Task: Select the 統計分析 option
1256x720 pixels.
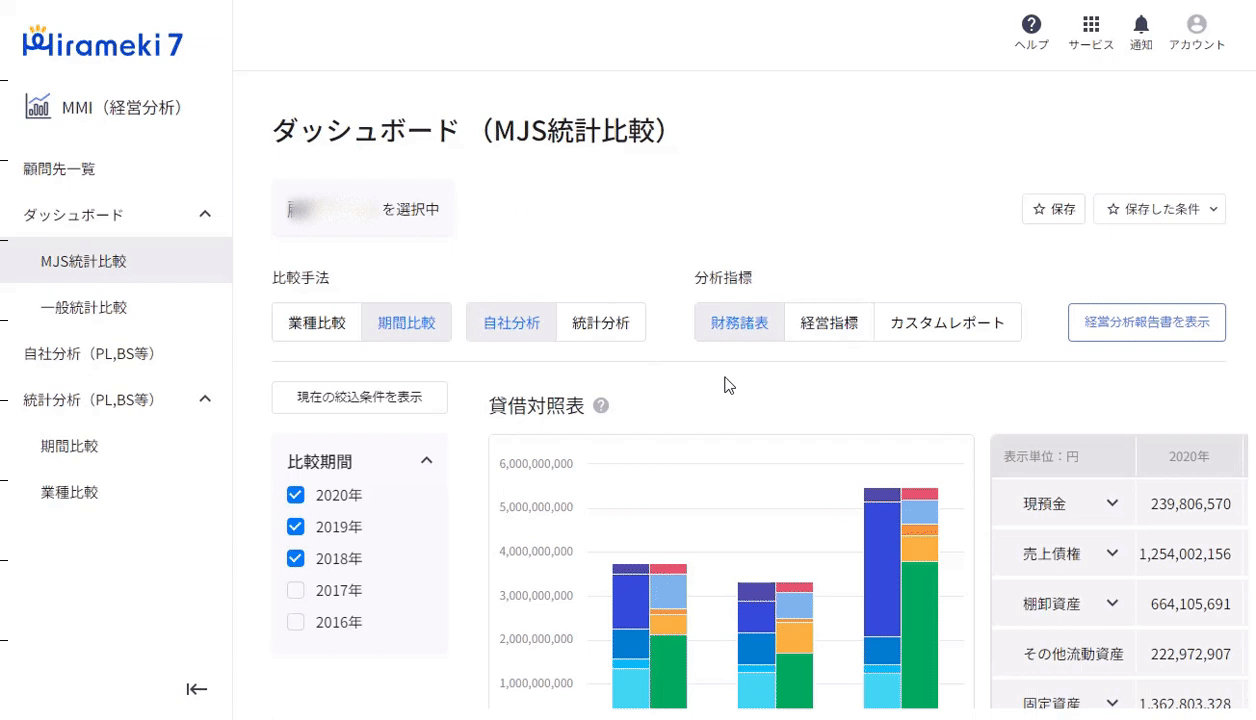Action: pos(600,323)
